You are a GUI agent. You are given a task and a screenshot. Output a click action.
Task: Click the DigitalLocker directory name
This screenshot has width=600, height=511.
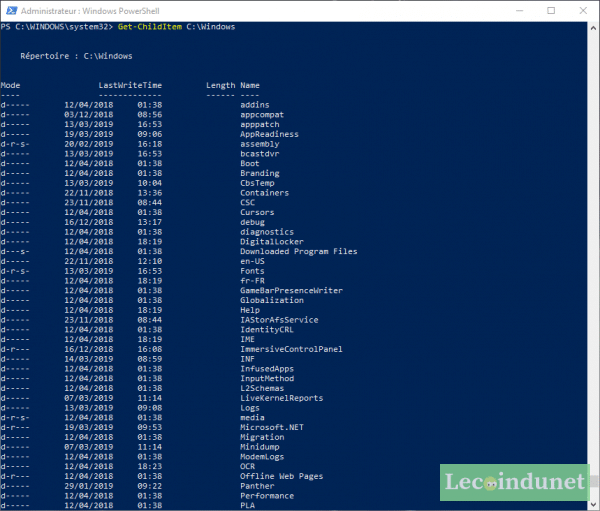click(272, 242)
